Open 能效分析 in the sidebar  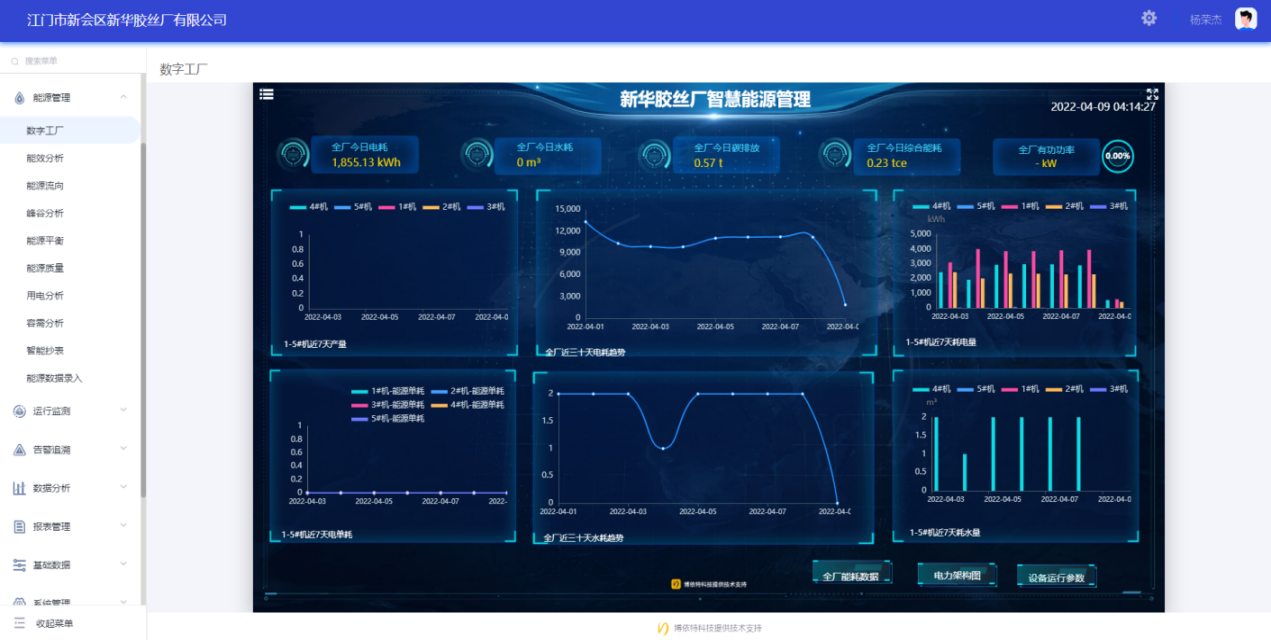tap(45, 158)
